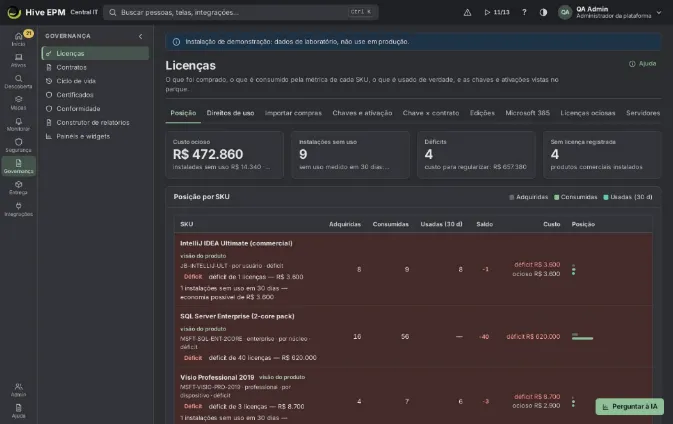The image size is (673, 424).
Task: Click visão do produto under SQL Server Enterprise
Action: point(203,329)
